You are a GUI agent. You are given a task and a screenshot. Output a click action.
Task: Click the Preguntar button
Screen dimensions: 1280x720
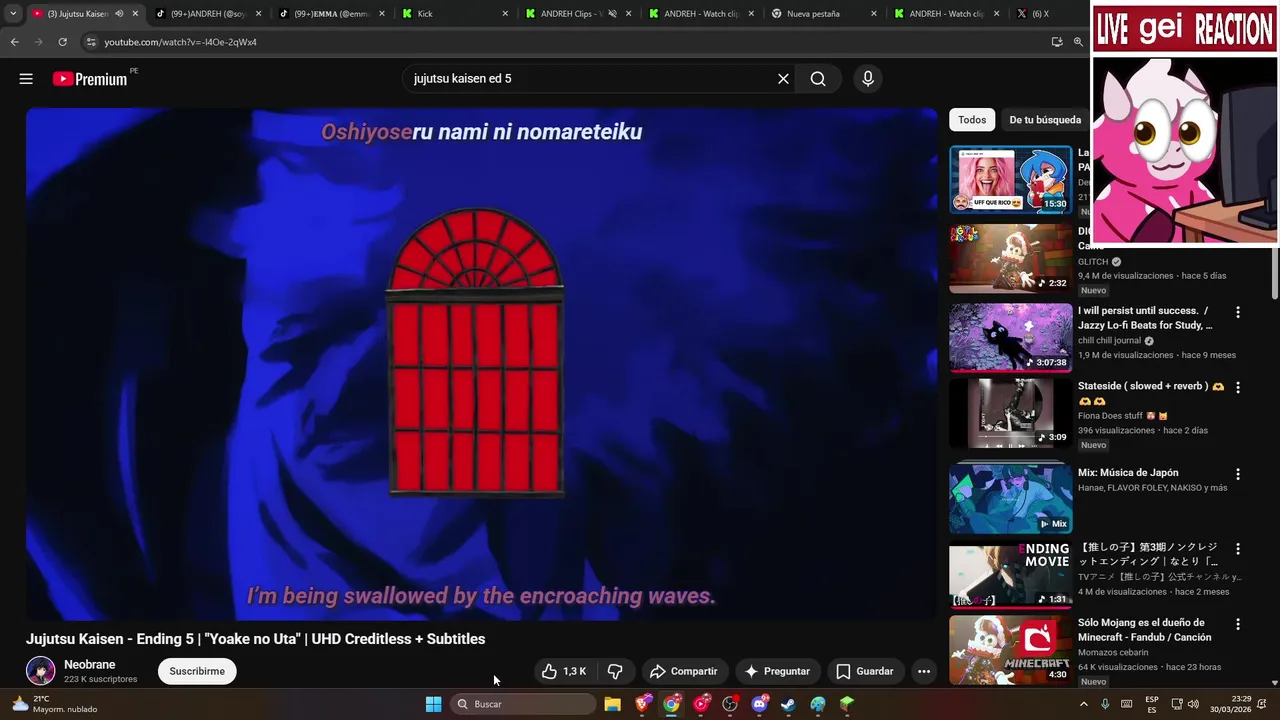[x=777, y=671]
